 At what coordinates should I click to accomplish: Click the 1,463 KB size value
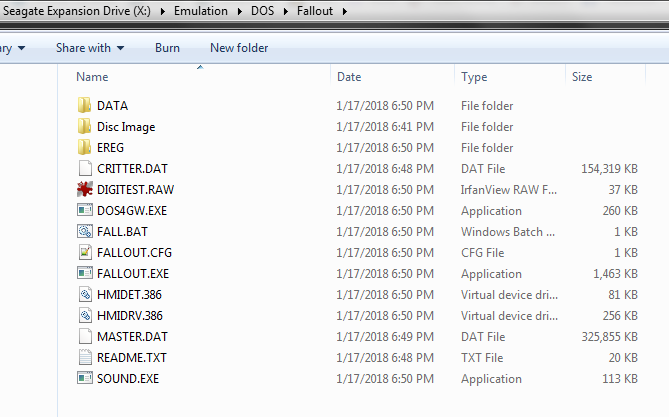tap(615, 274)
